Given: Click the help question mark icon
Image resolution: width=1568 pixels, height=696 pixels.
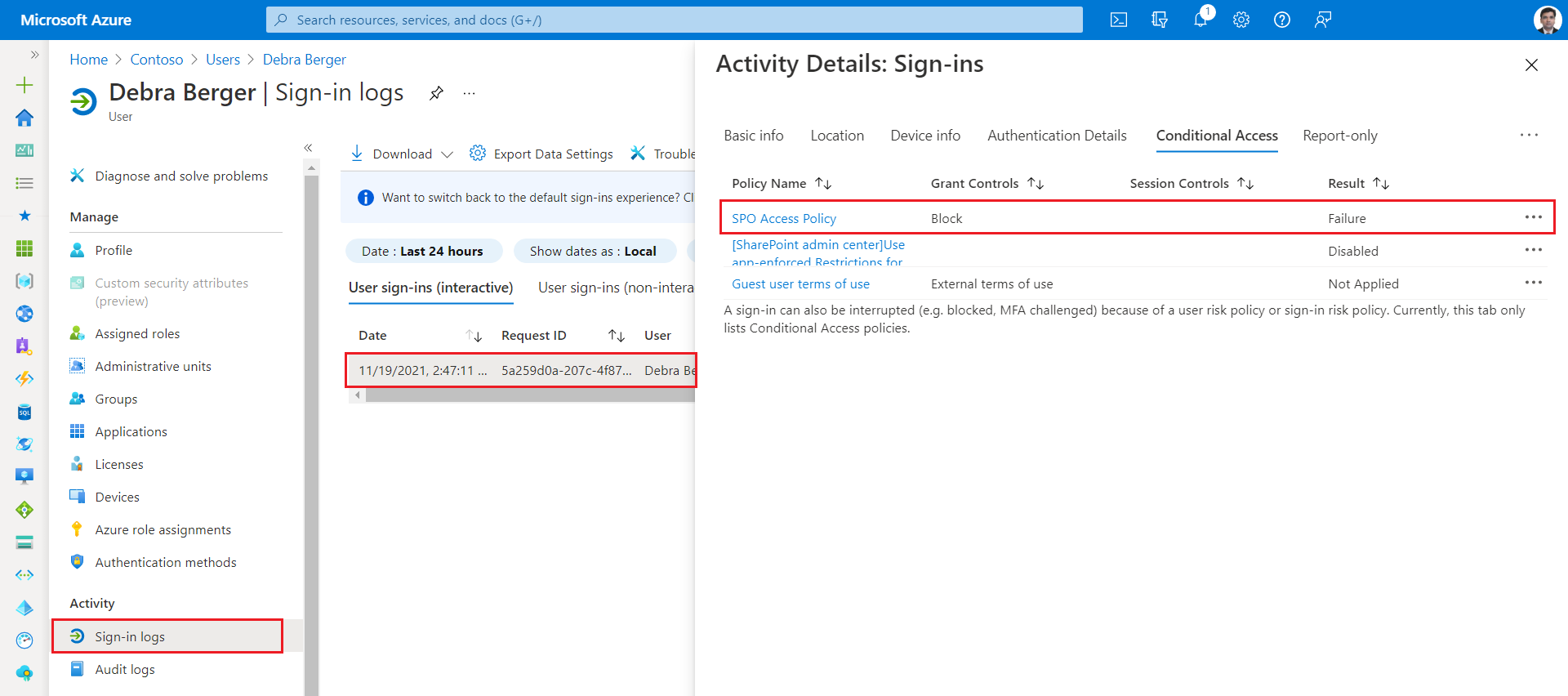Looking at the screenshot, I should (x=1281, y=20).
